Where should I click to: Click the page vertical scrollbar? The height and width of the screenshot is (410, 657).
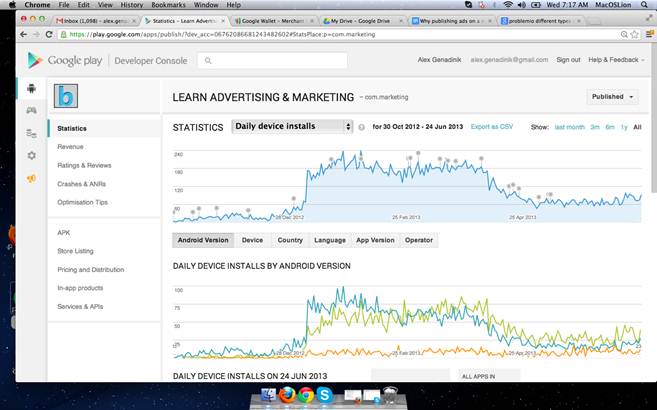(654, 117)
